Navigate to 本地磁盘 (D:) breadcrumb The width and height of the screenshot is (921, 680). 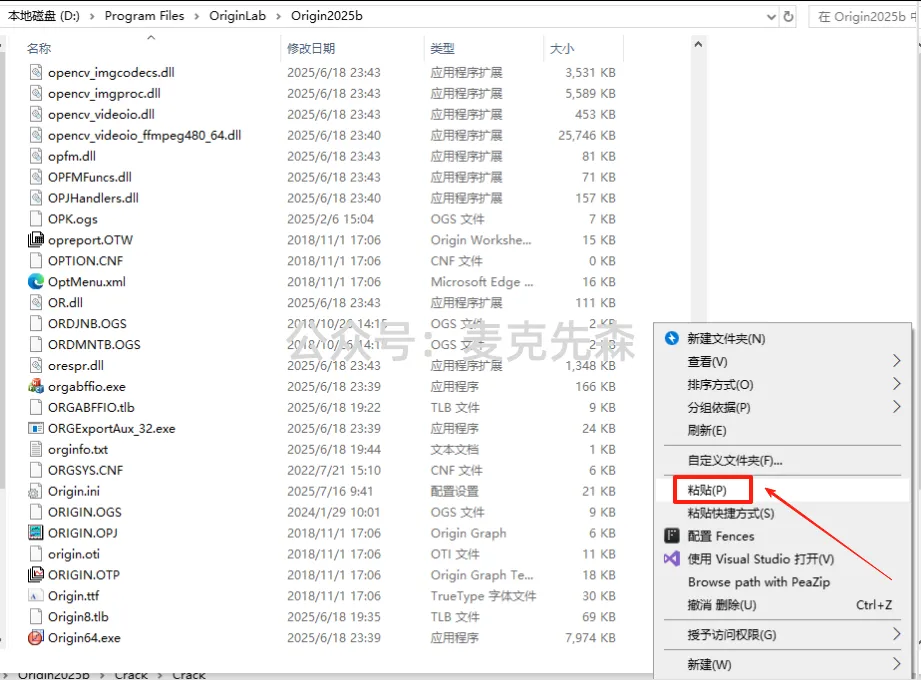click(x=43, y=16)
